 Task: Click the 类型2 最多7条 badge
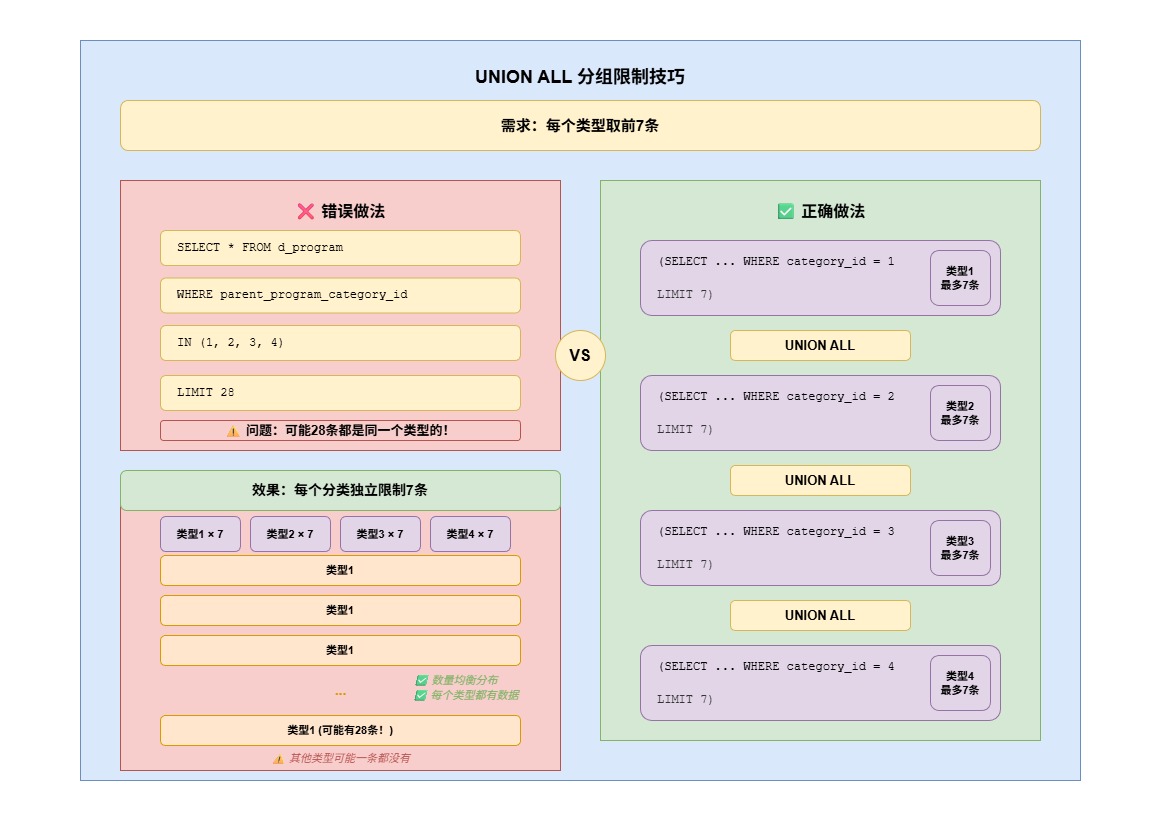[x=960, y=413]
